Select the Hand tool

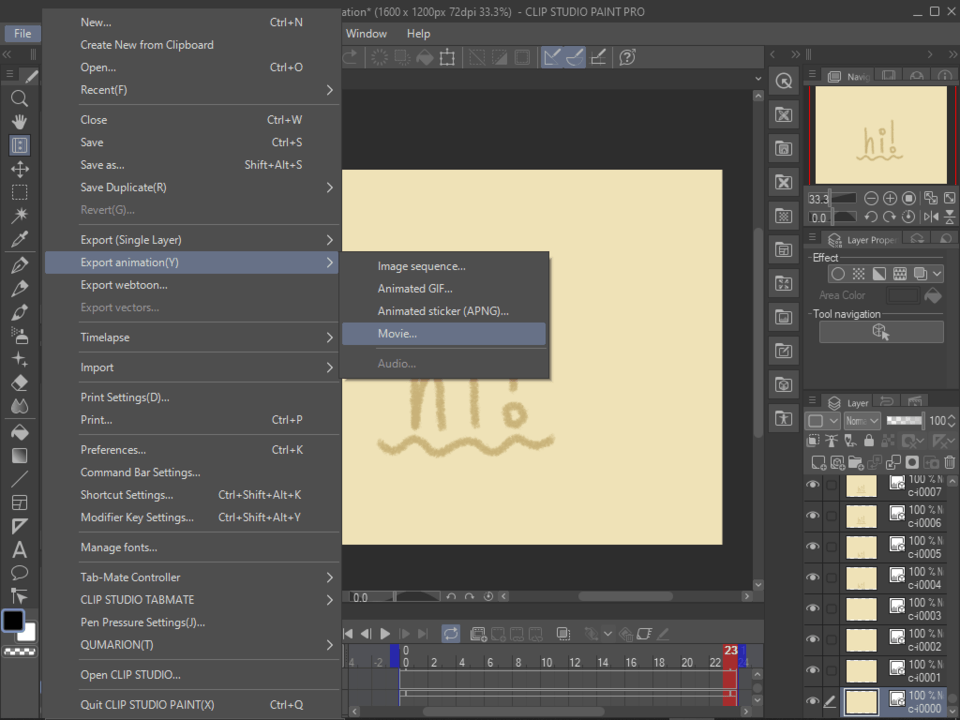click(19, 122)
